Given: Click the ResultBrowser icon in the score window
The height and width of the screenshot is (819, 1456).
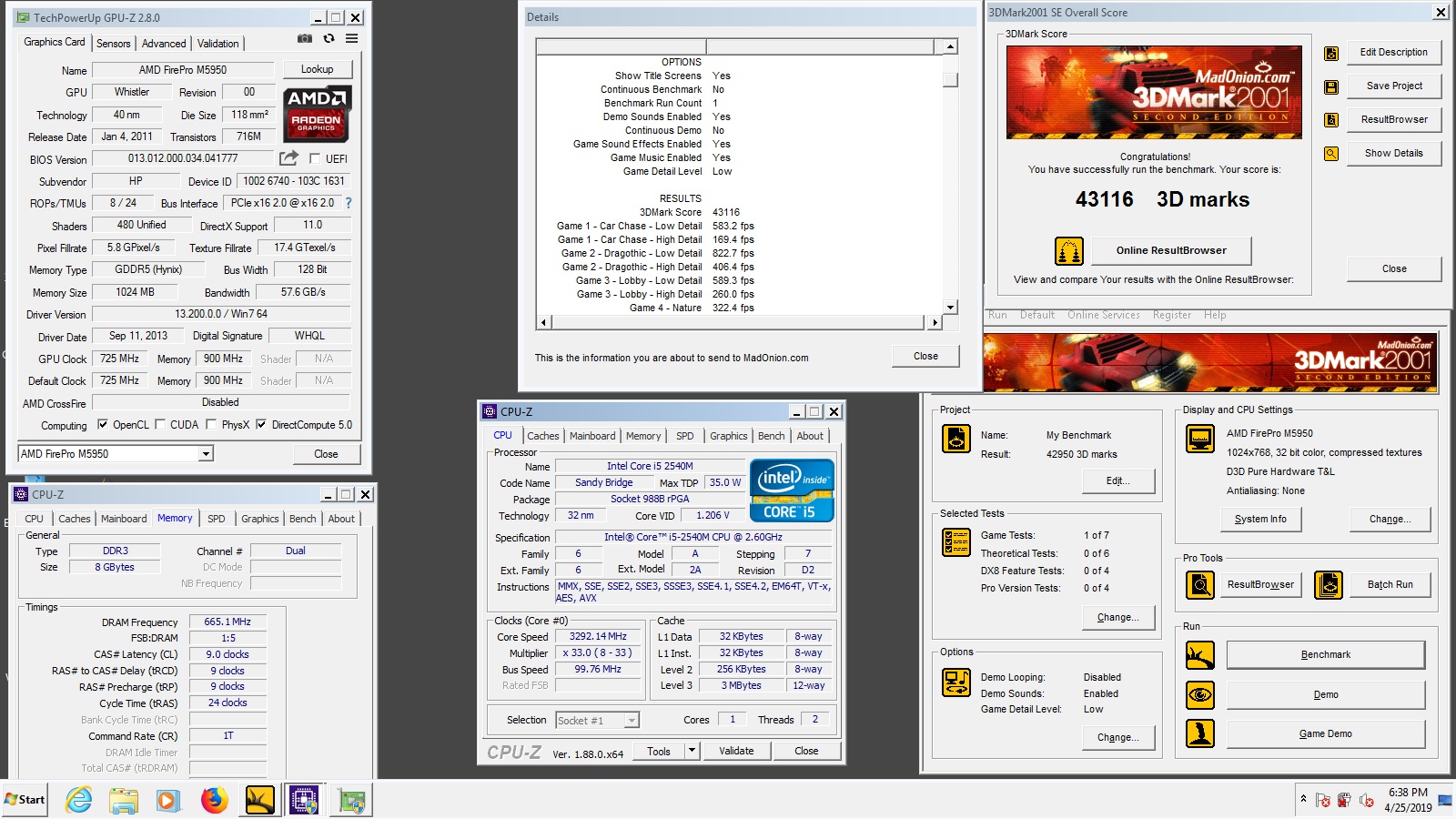Looking at the screenshot, I should tap(1331, 120).
